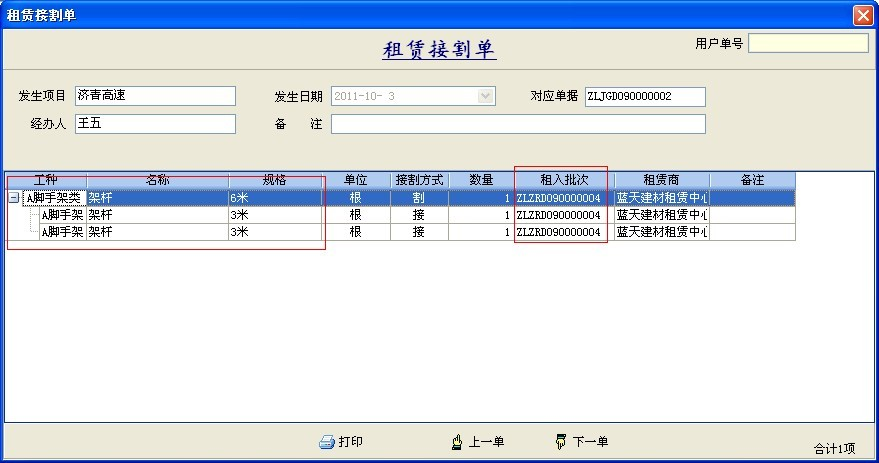
Task: Close the 租赁接割单 window
Action: 863,15
